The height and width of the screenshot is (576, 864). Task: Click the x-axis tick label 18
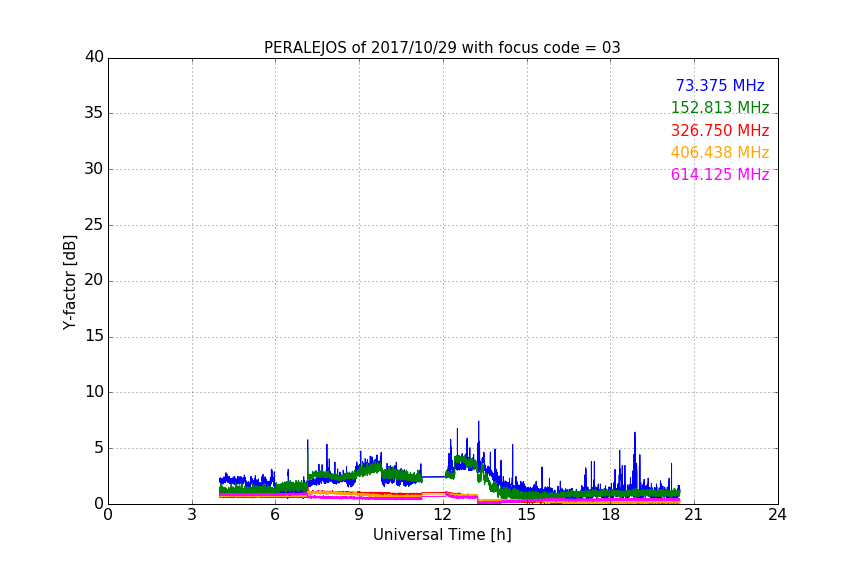611,515
